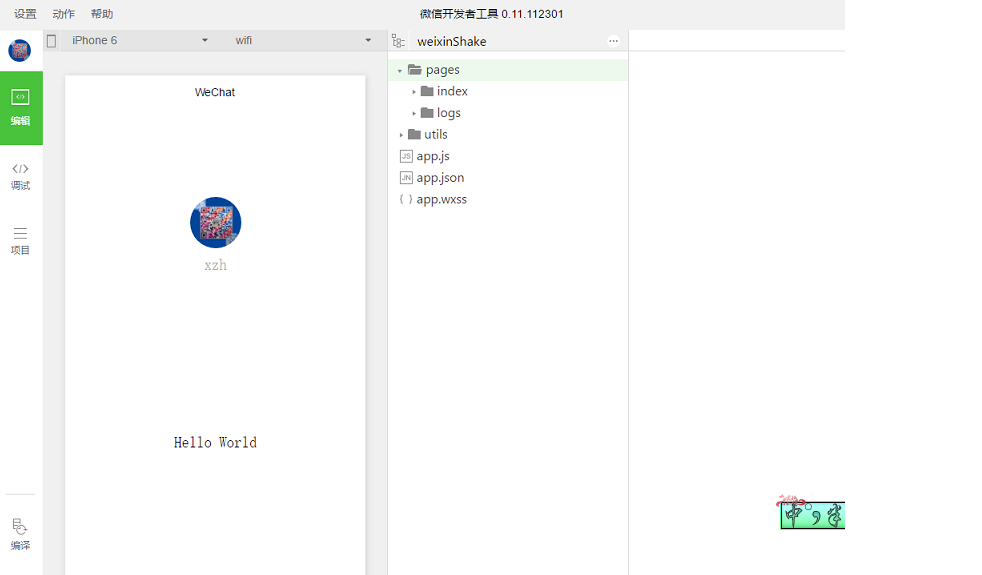
Task: Expand the index folder arrow
Action: pyautogui.click(x=414, y=92)
